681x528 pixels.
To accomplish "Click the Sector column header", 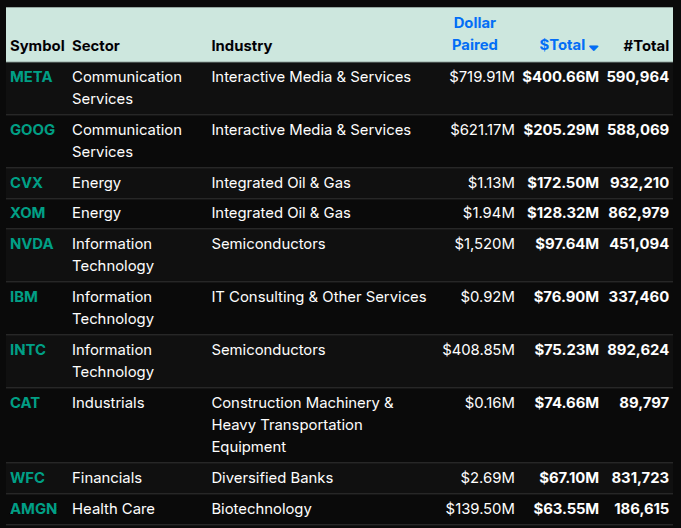I will point(96,46).
